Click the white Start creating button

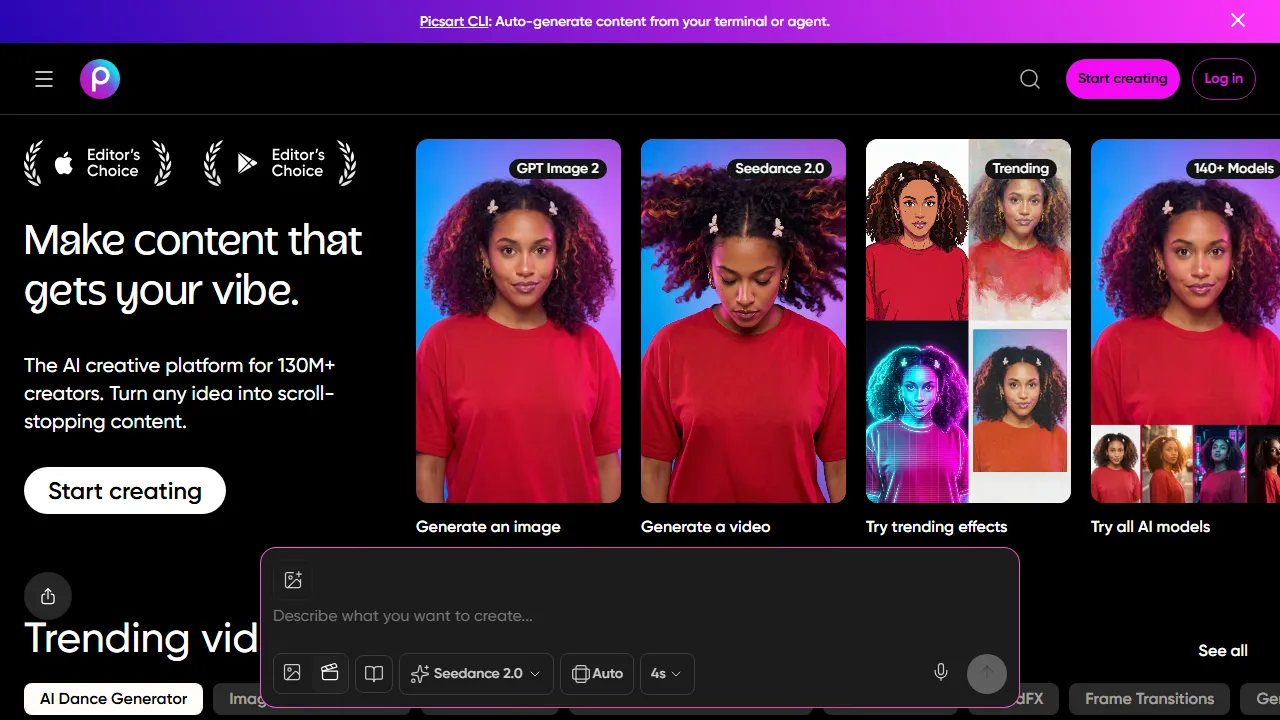(x=125, y=491)
